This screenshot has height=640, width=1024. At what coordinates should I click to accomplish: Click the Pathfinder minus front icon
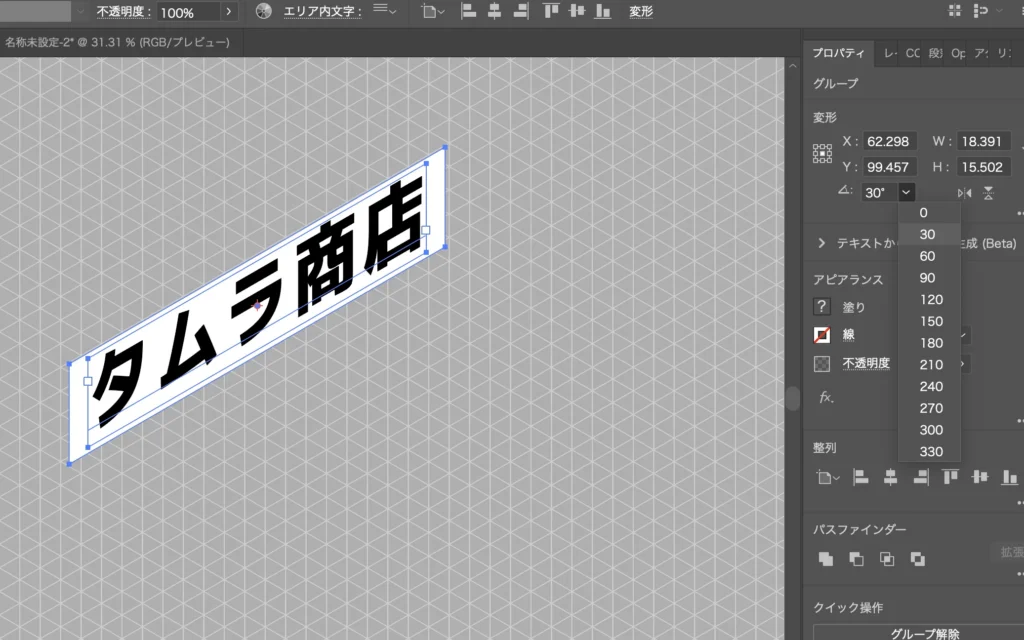[x=856, y=559]
